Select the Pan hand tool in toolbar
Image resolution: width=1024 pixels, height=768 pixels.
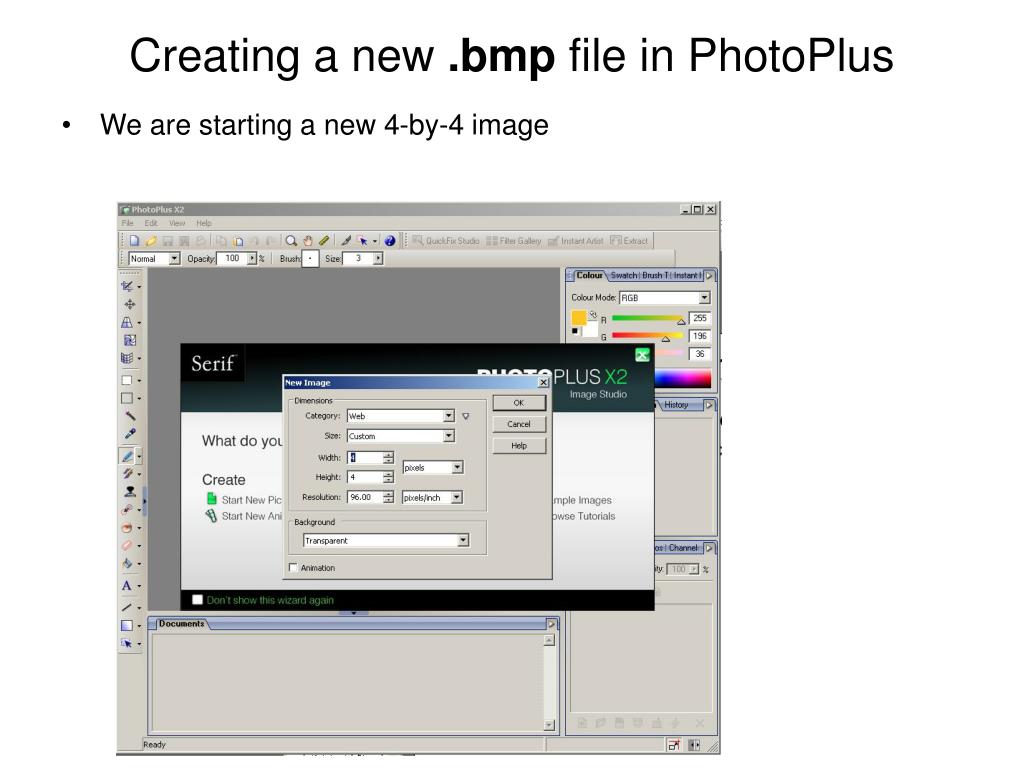tap(308, 241)
